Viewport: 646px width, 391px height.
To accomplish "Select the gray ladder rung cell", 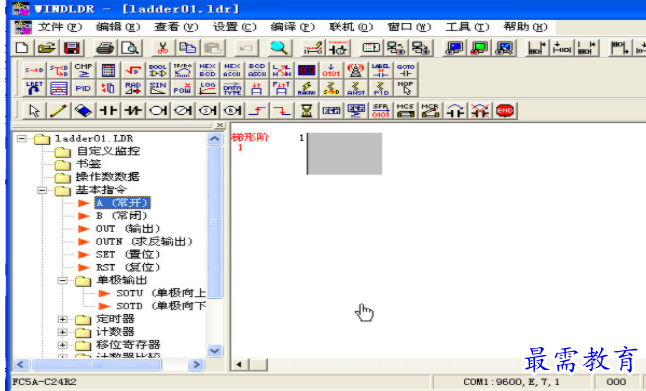I will click(345, 154).
